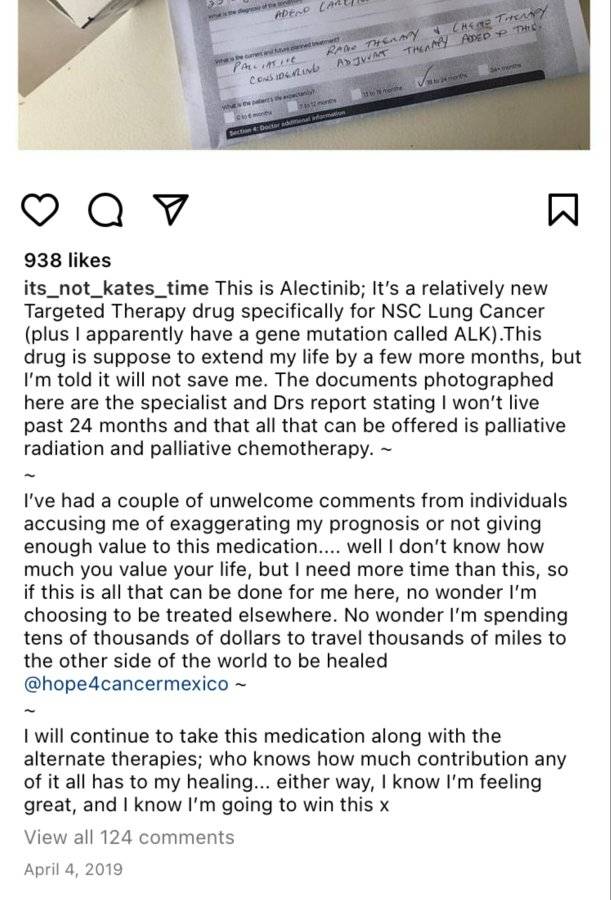
Task: Click the caption paragraph starting "This is Alectinib"
Action: pyautogui.click(x=303, y=368)
